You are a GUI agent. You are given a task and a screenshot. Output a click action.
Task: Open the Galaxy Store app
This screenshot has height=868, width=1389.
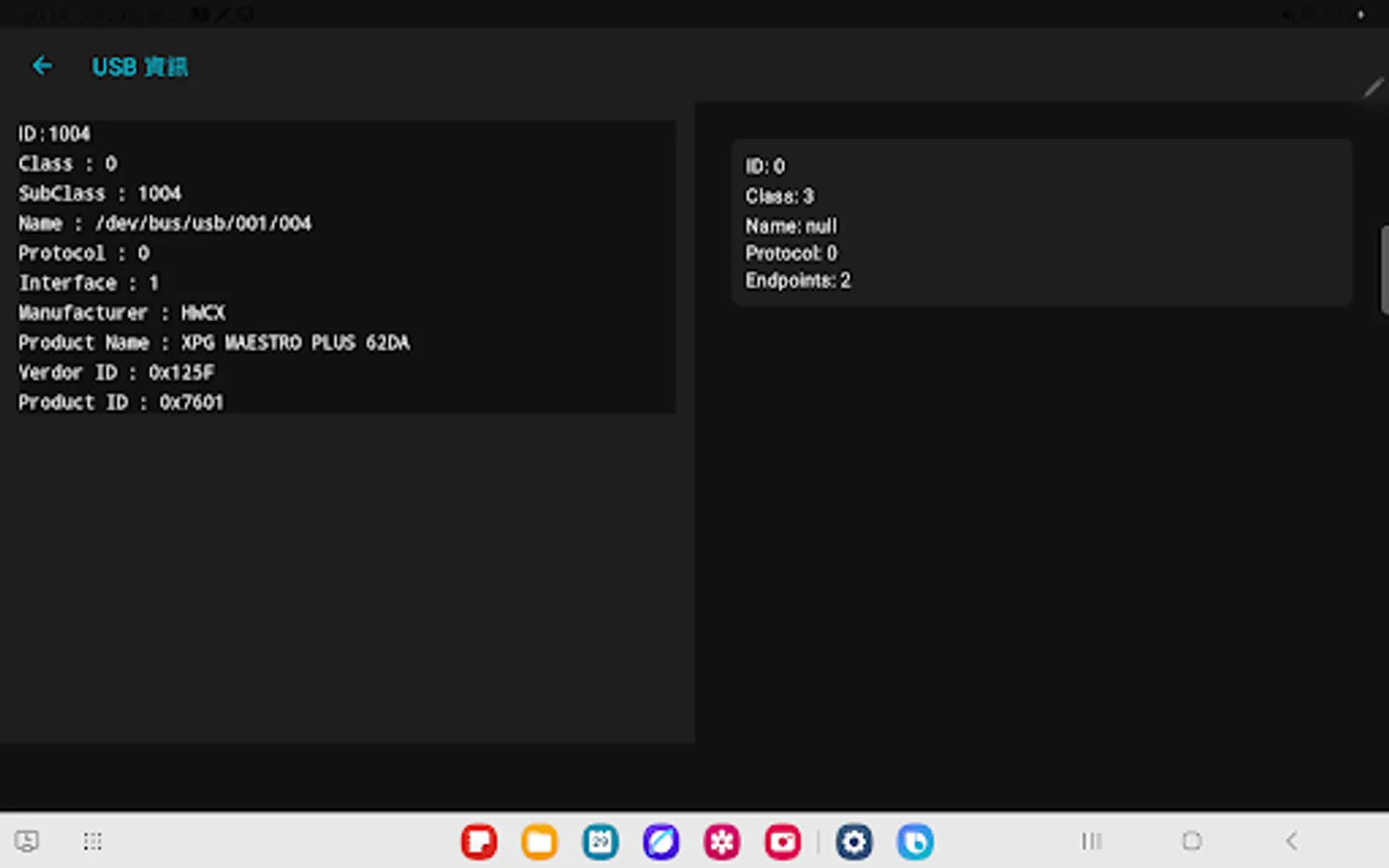722,841
